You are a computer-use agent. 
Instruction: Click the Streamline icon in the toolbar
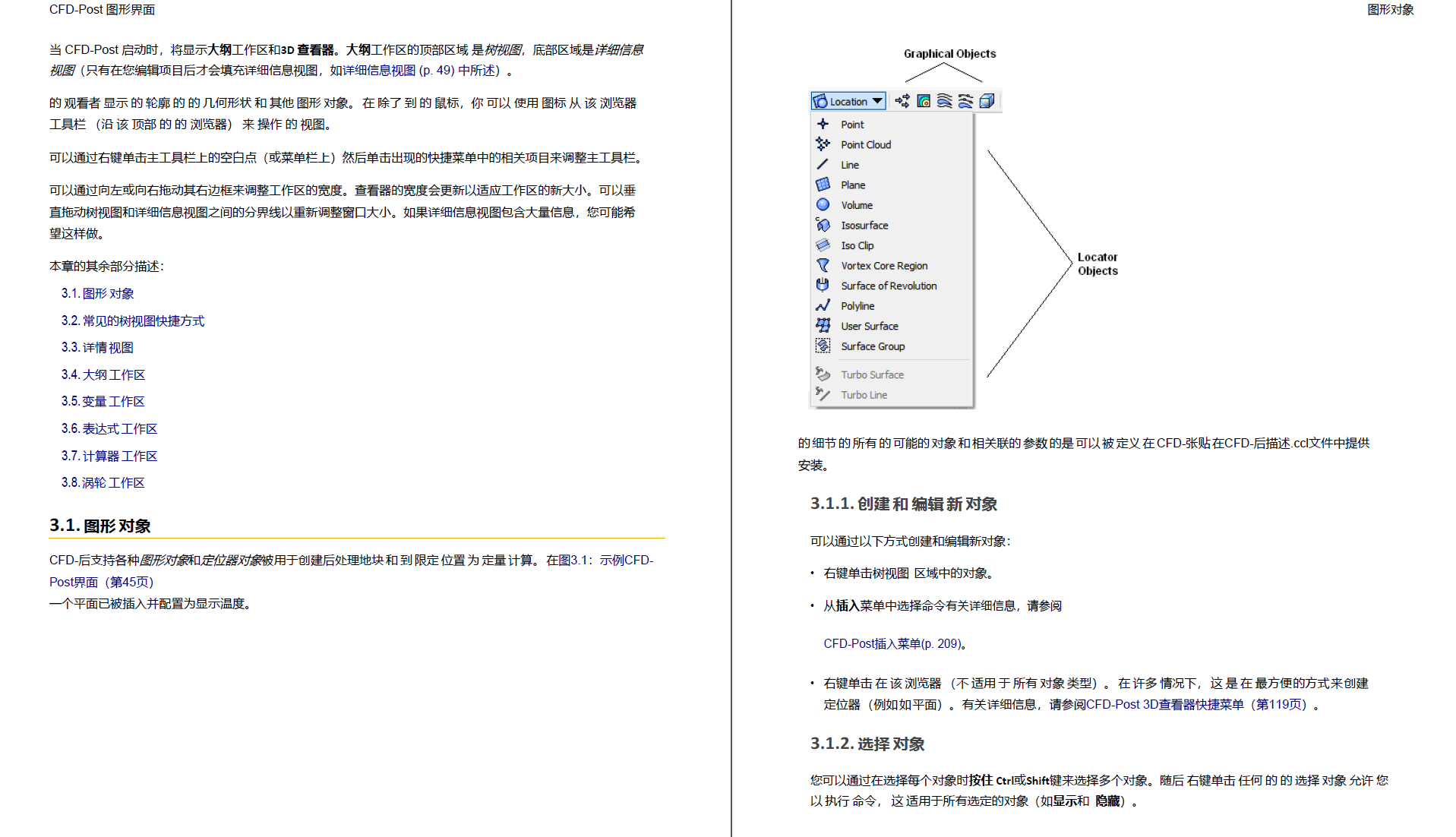pos(944,101)
